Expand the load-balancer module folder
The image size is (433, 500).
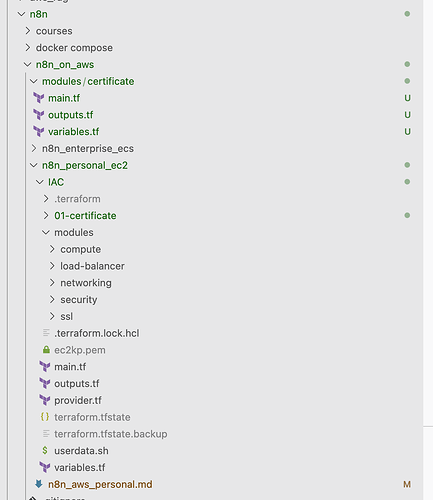pos(52,266)
